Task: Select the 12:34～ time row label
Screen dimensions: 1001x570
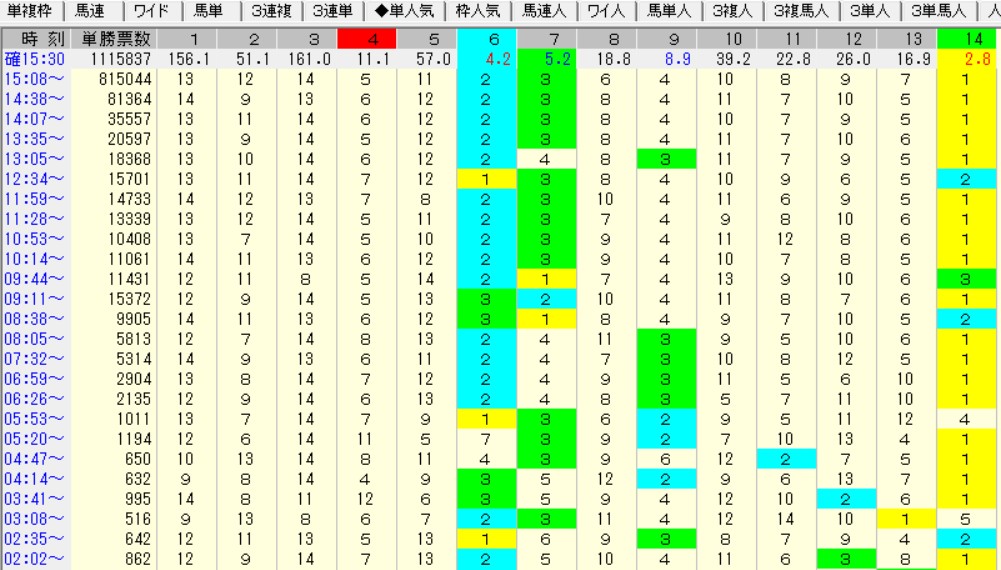Action: (x=35, y=179)
